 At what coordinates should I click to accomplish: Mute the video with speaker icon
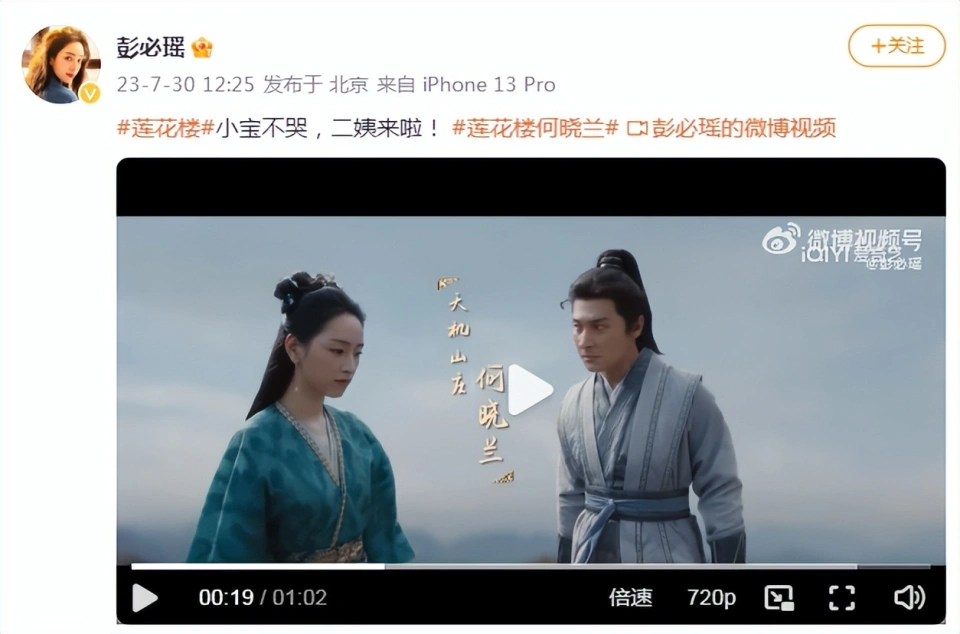(909, 598)
